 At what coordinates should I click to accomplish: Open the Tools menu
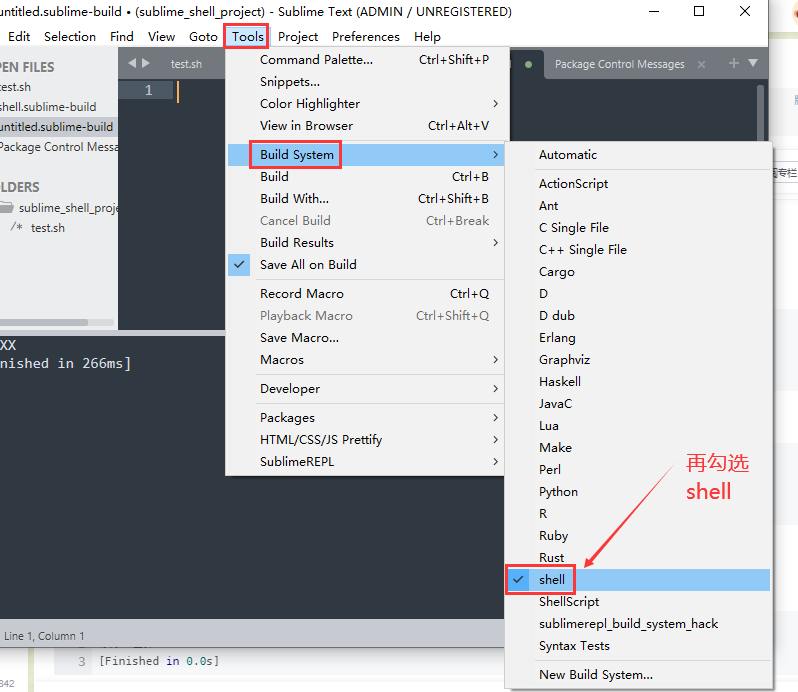248,37
